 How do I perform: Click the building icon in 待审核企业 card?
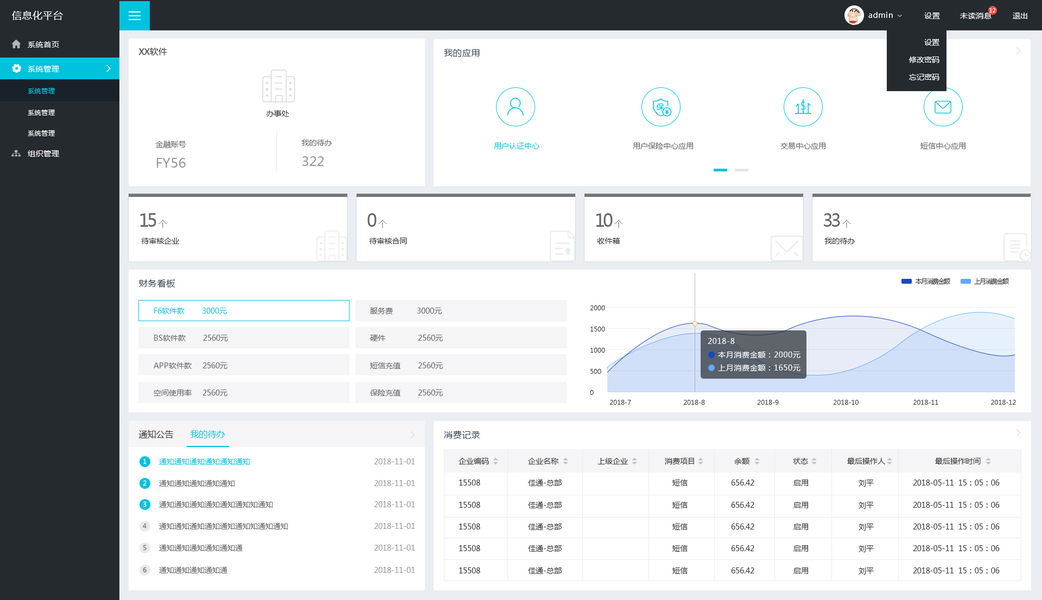coord(332,246)
